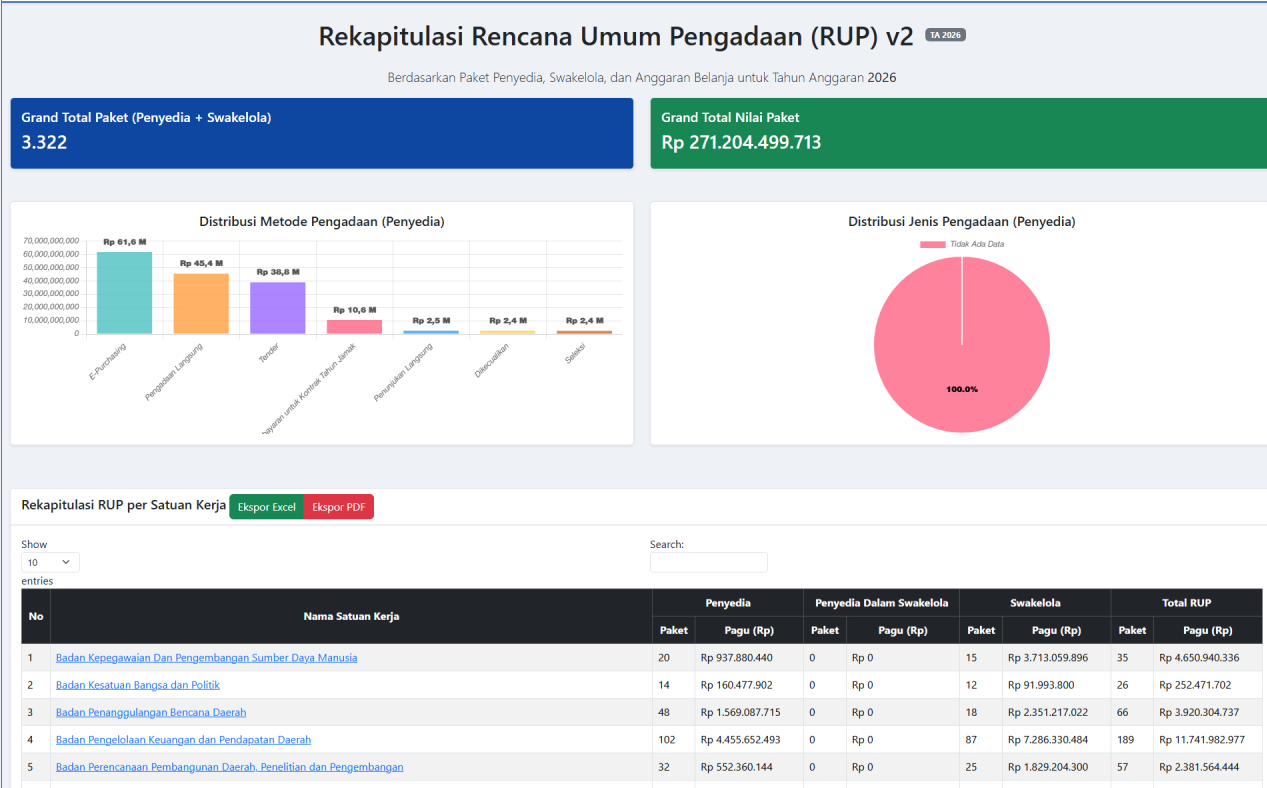Sort by Nama Satuan Kerja column header
Screen dimensions: 1267x788
coord(351,616)
